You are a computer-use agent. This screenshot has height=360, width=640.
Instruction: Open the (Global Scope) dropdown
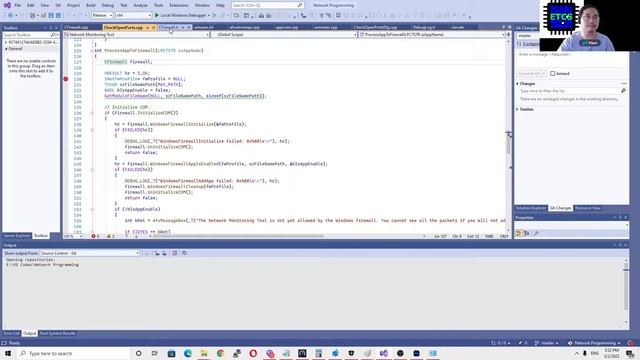tap(284, 35)
